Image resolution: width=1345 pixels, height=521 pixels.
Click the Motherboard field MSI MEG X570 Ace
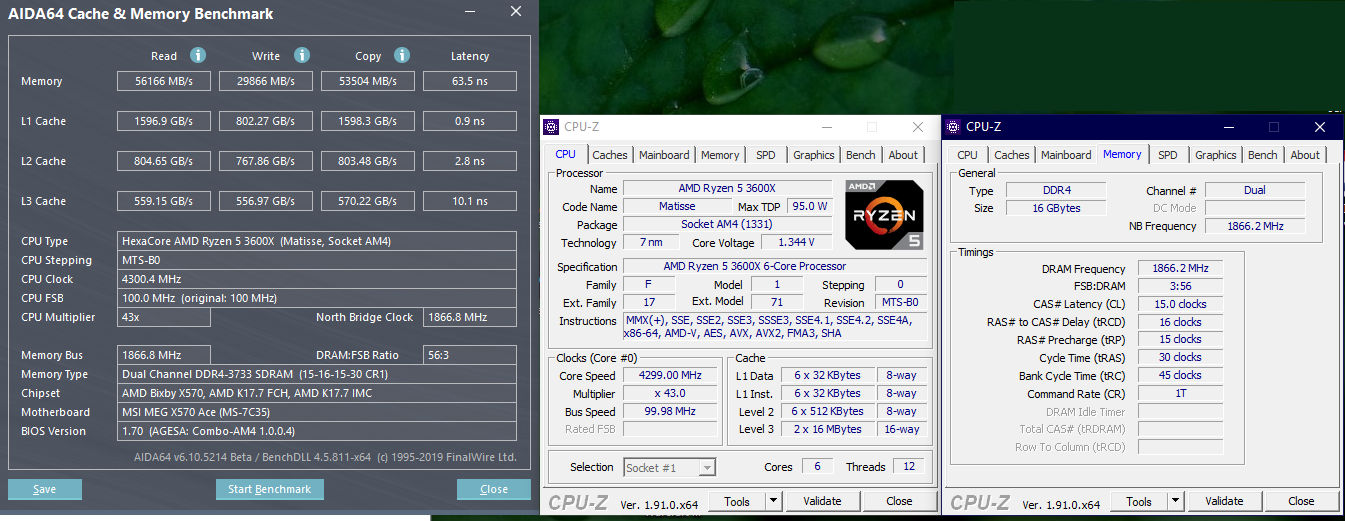click(x=317, y=412)
